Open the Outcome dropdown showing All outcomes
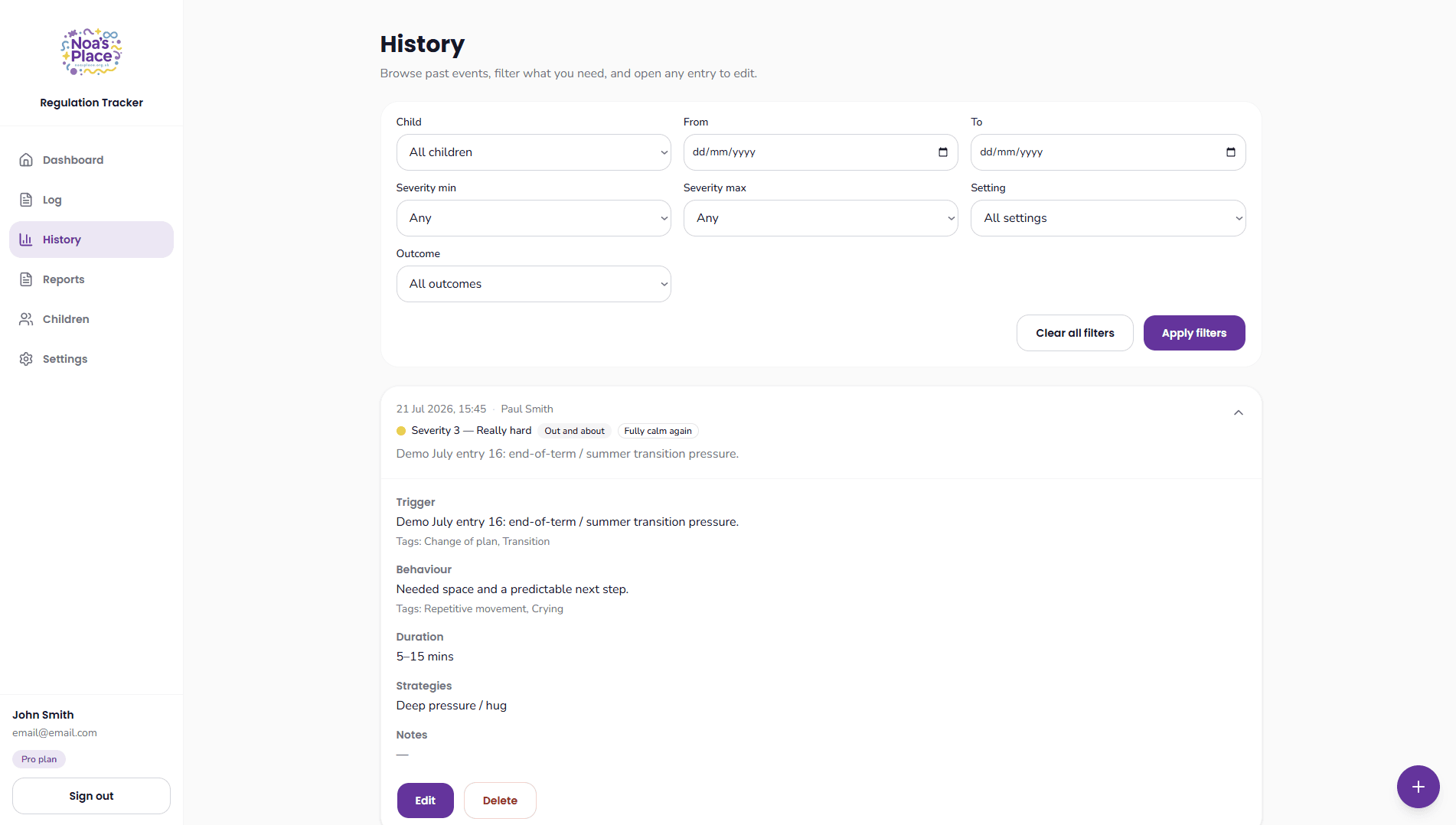The width and height of the screenshot is (1456, 825). tap(534, 284)
